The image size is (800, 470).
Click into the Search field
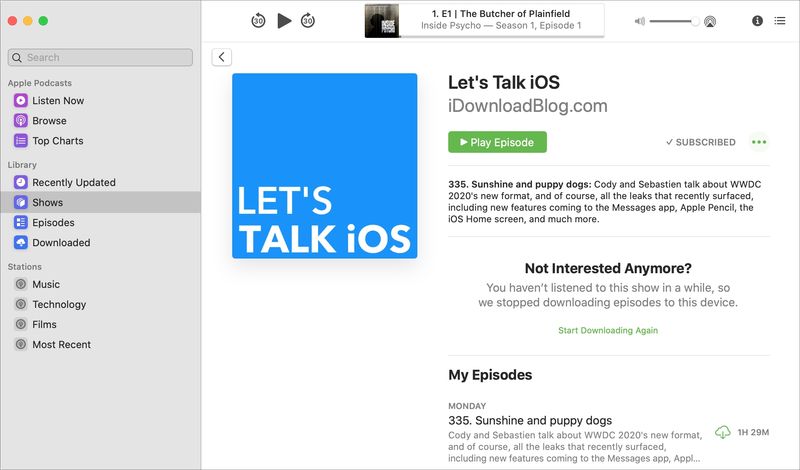point(101,58)
